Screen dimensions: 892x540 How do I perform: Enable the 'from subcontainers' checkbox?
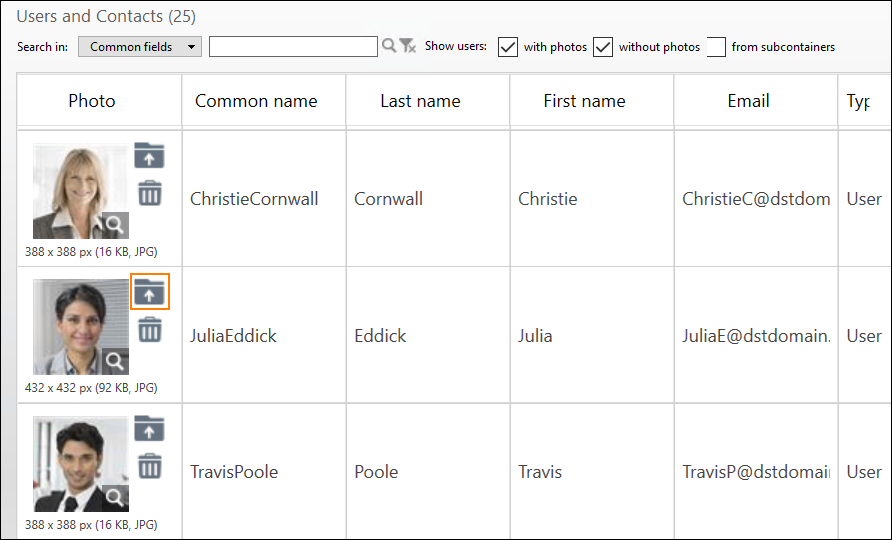tap(716, 47)
